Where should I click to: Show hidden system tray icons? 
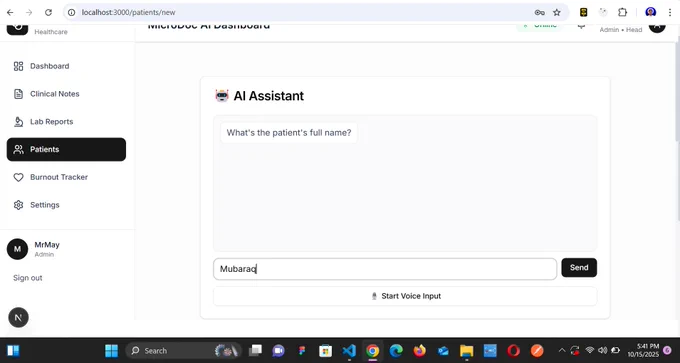(x=562, y=350)
